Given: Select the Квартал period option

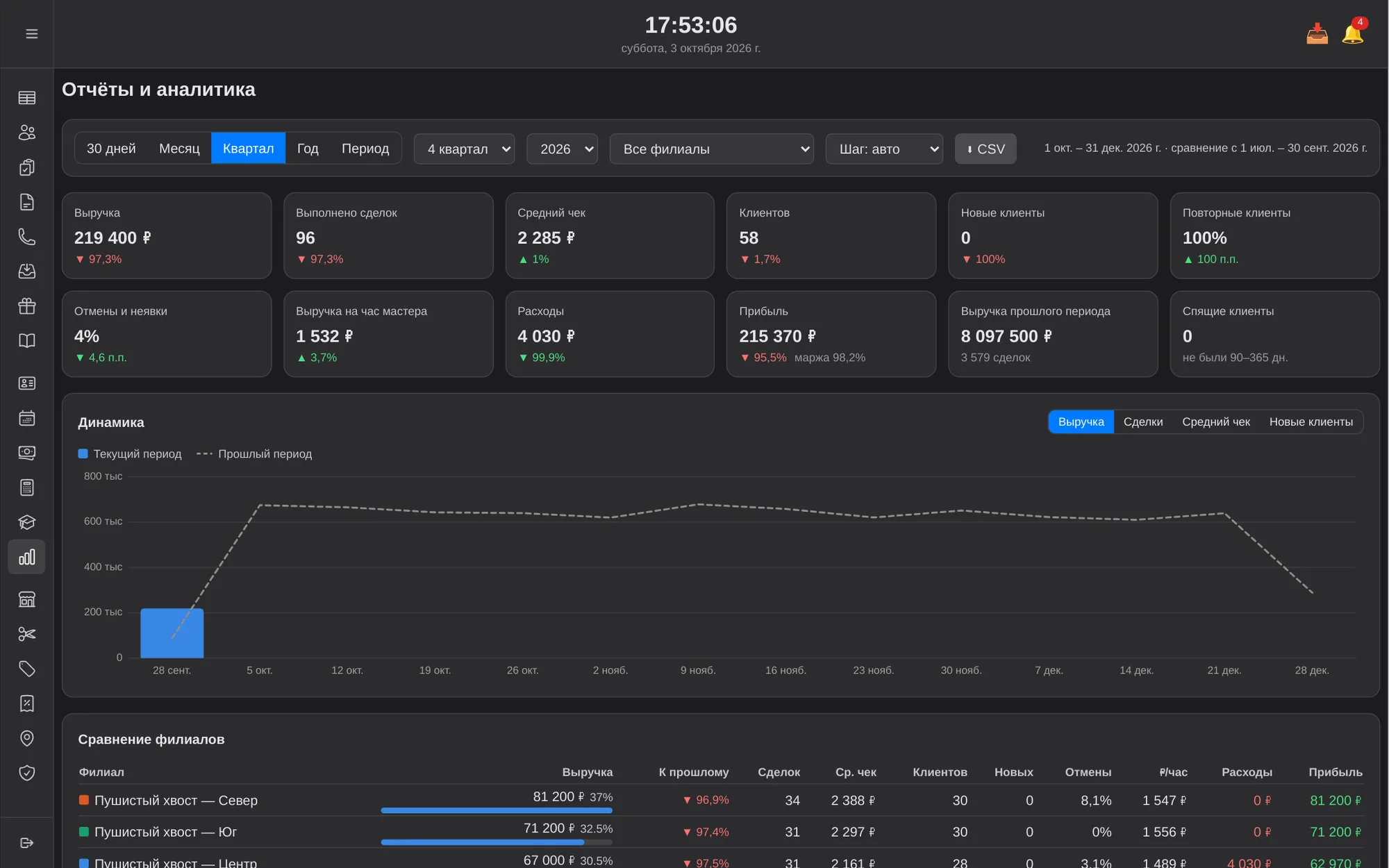Looking at the screenshot, I should tap(248, 149).
